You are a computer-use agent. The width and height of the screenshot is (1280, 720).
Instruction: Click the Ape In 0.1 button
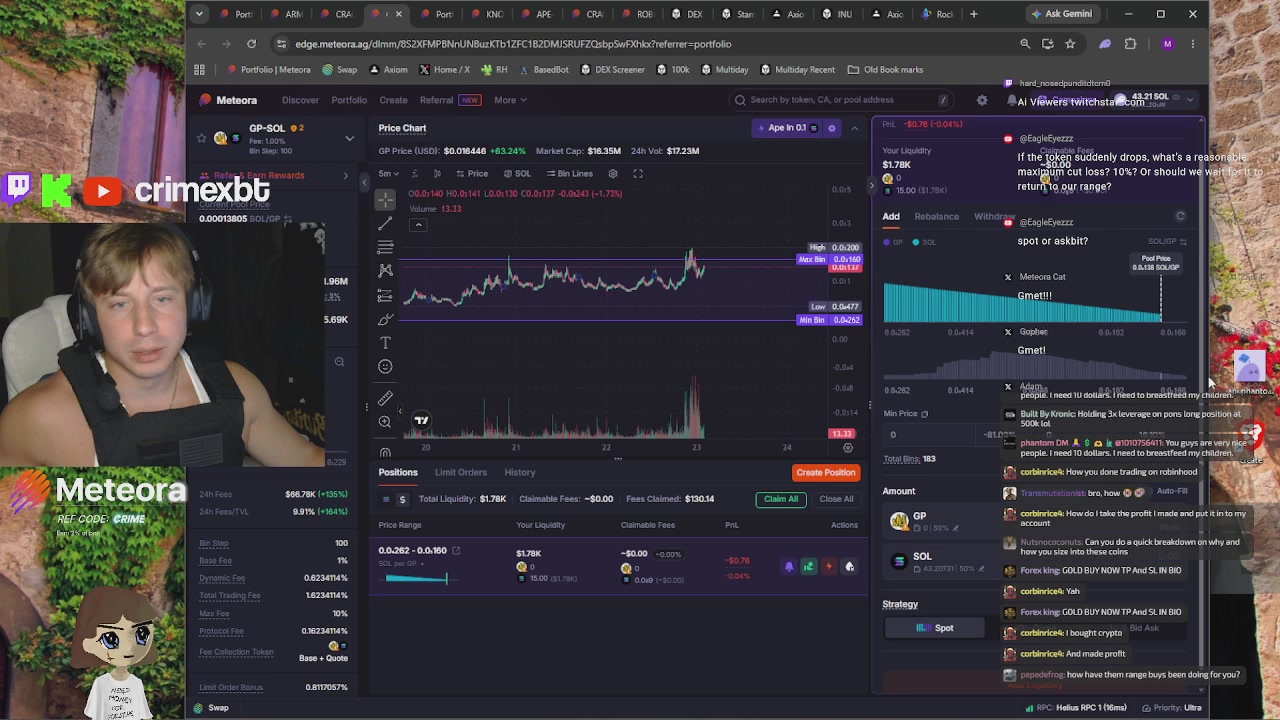pos(787,128)
